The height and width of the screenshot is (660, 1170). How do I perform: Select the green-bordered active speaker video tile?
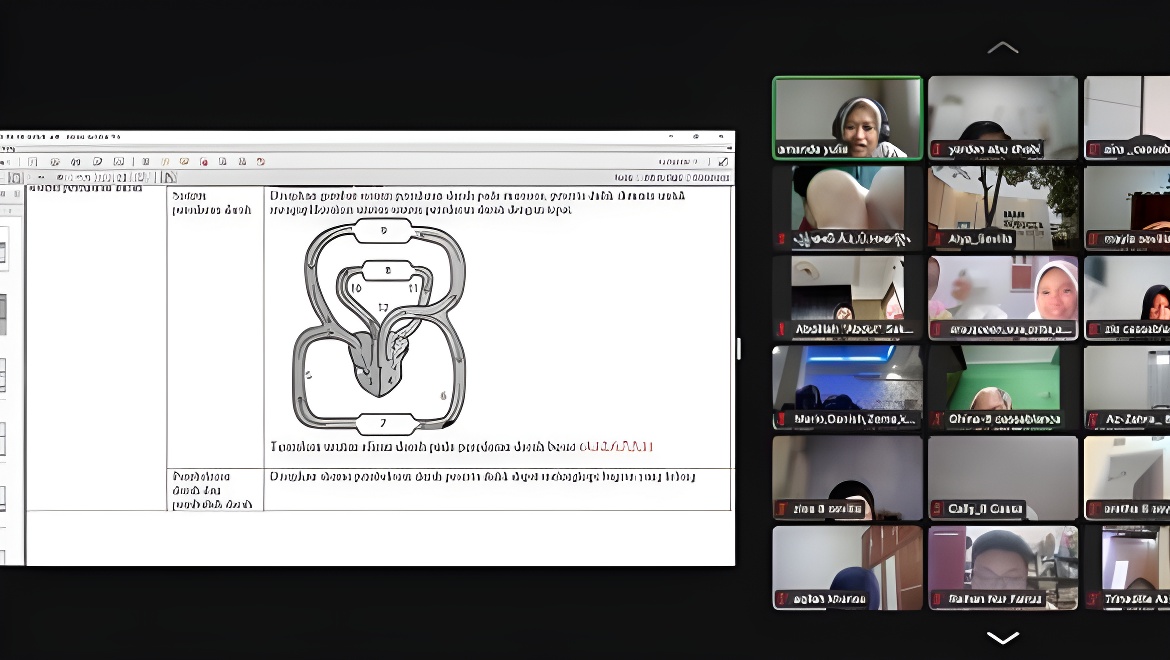coord(847,117)
